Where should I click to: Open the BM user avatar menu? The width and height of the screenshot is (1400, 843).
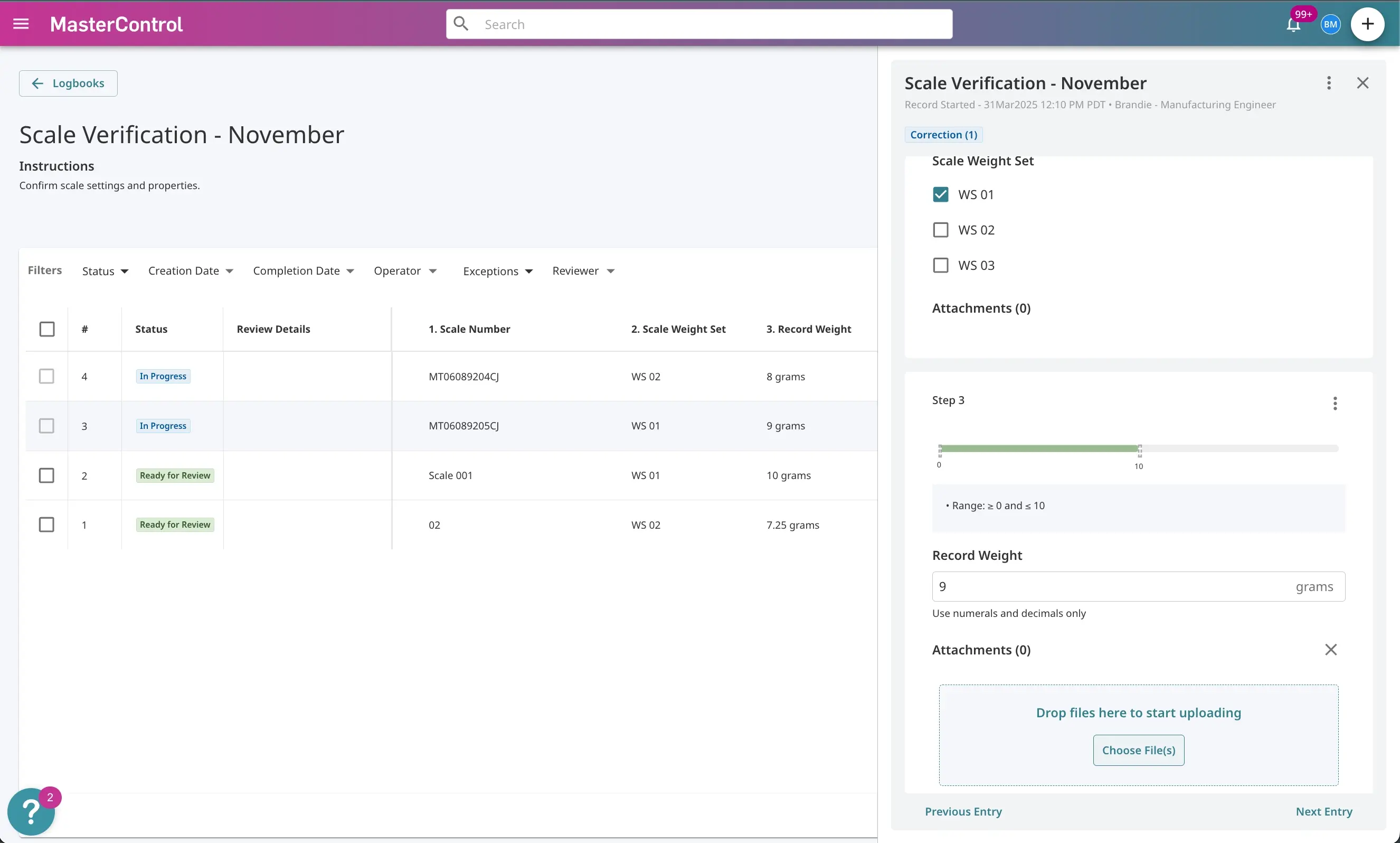coord(1330,24)
